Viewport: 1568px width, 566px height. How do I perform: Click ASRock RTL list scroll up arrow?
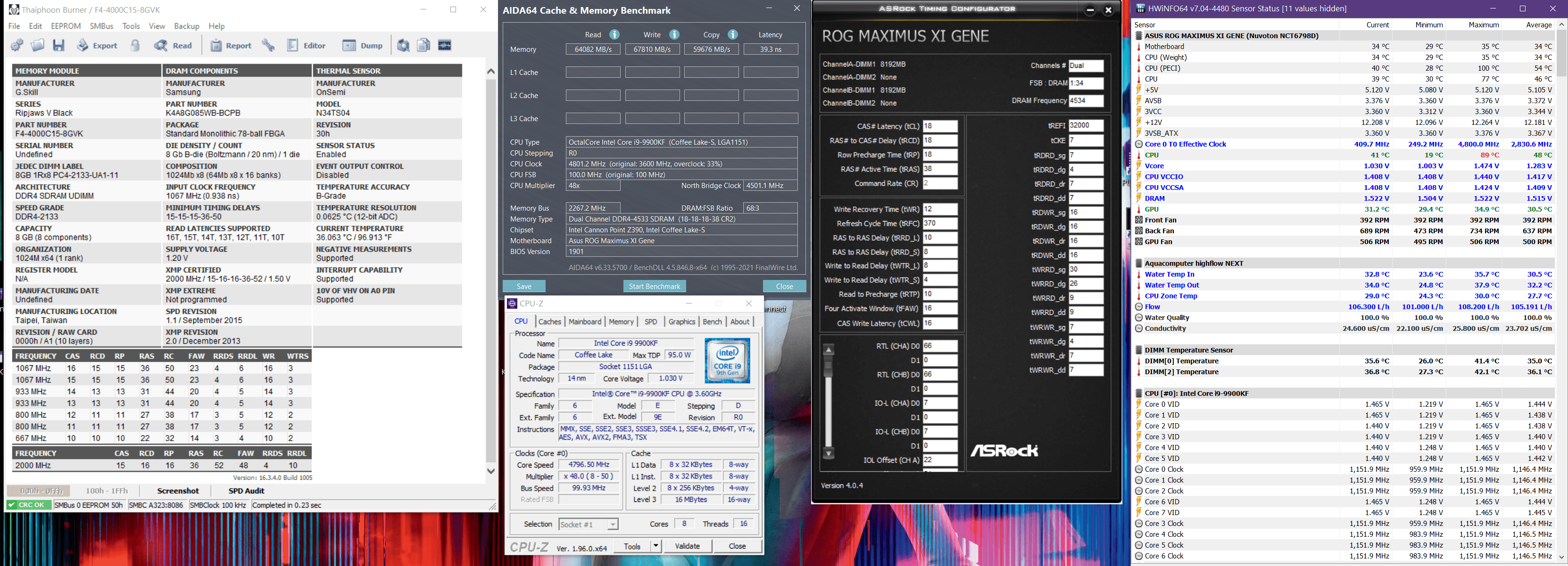(x=829, y=350)
